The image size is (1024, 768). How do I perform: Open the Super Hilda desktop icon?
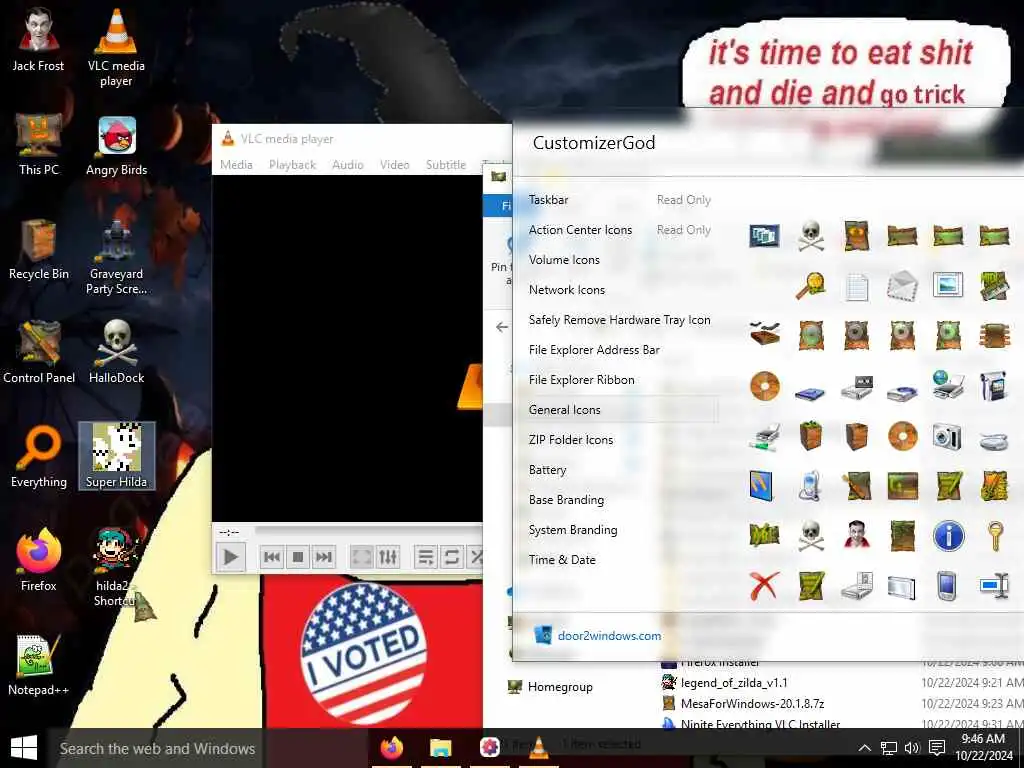pyautogui.click(x=117, y=456)
